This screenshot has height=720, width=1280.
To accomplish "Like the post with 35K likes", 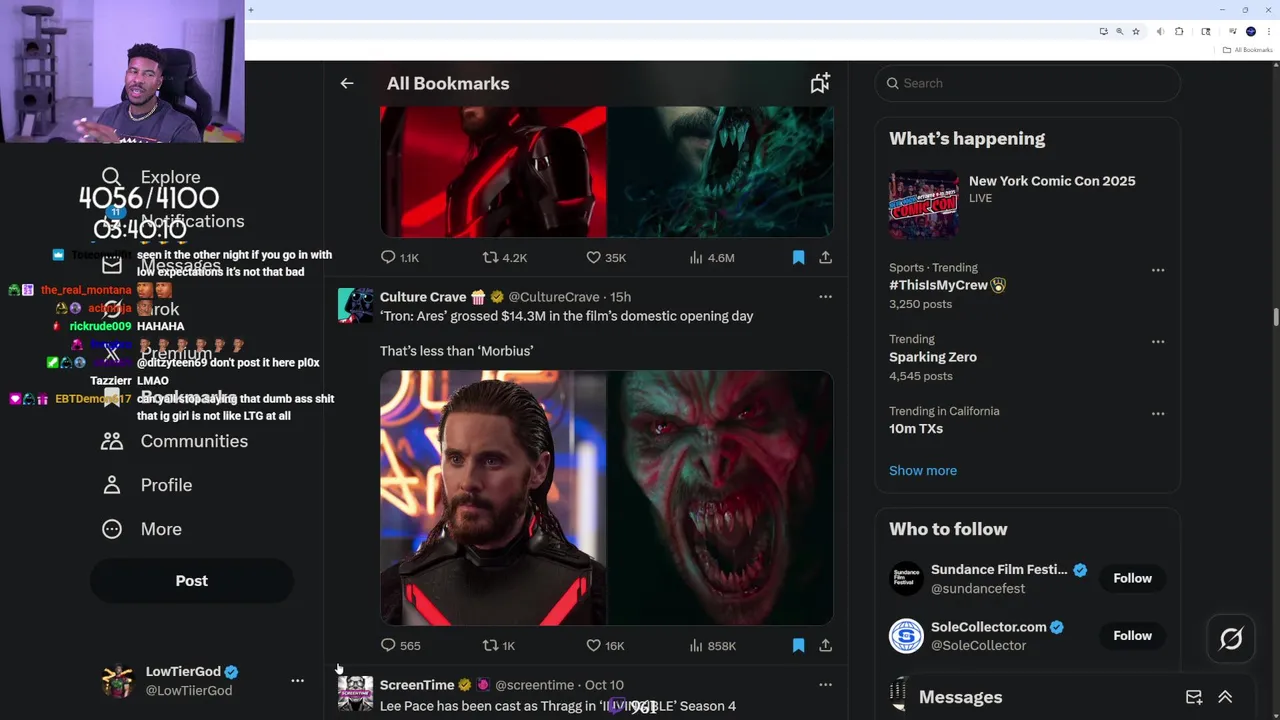I will [606, 258].
